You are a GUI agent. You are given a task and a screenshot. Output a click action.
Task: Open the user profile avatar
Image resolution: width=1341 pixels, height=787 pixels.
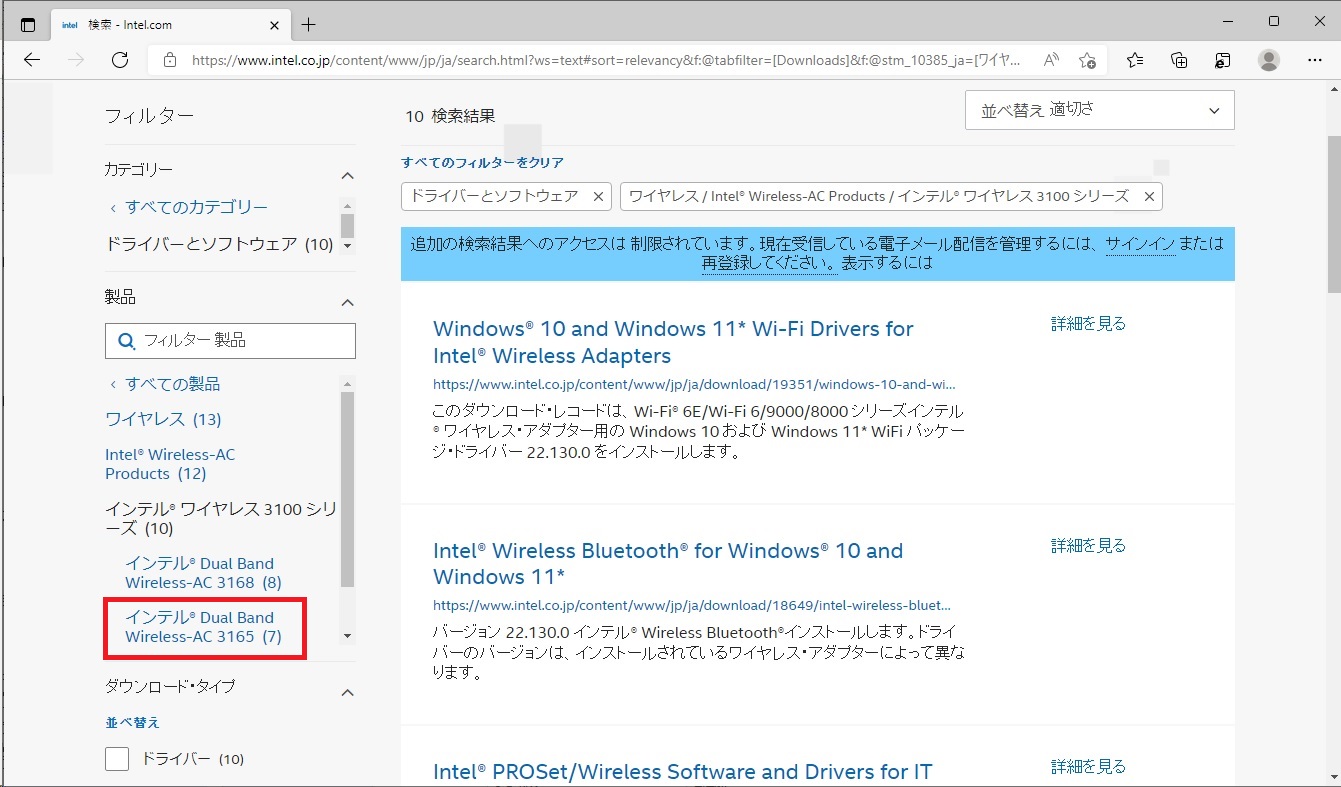[x=1269, y=60]
